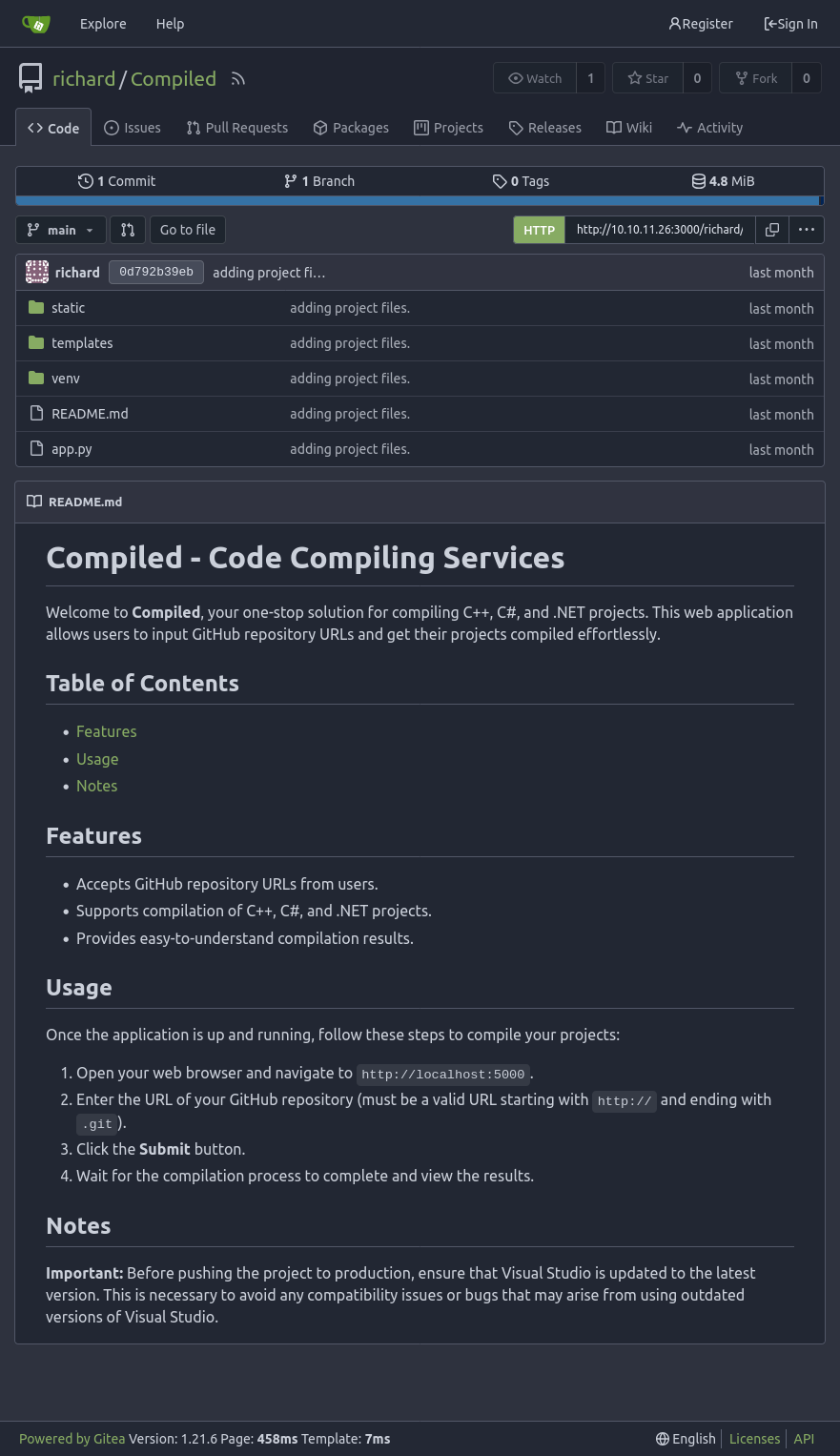The height and width of the screenshot is (1456, 840).
Task: Copy the clone URL with copy icon
Action: (772, 230)
